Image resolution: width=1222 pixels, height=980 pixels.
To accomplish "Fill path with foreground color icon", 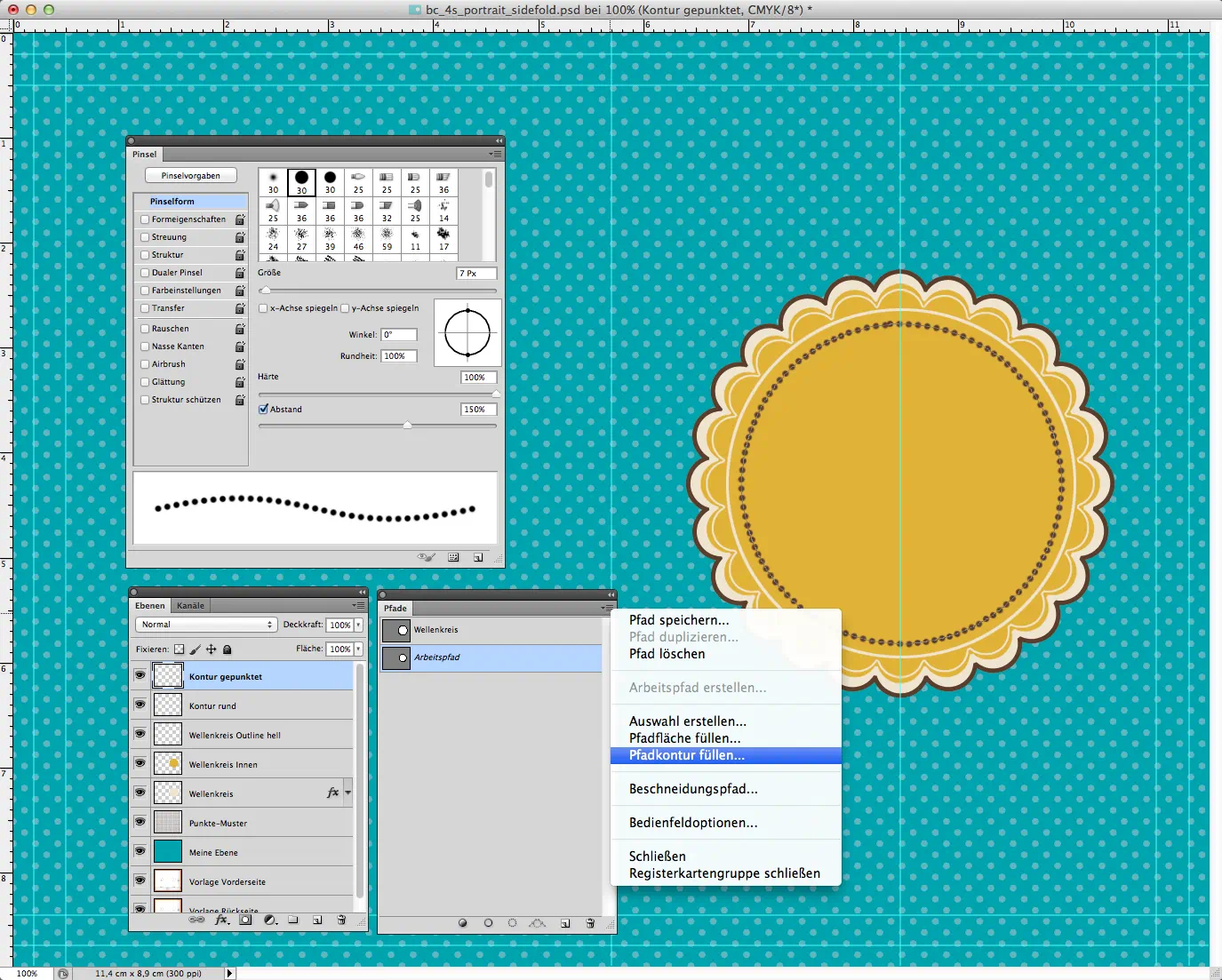I will (x=463, y=923).
